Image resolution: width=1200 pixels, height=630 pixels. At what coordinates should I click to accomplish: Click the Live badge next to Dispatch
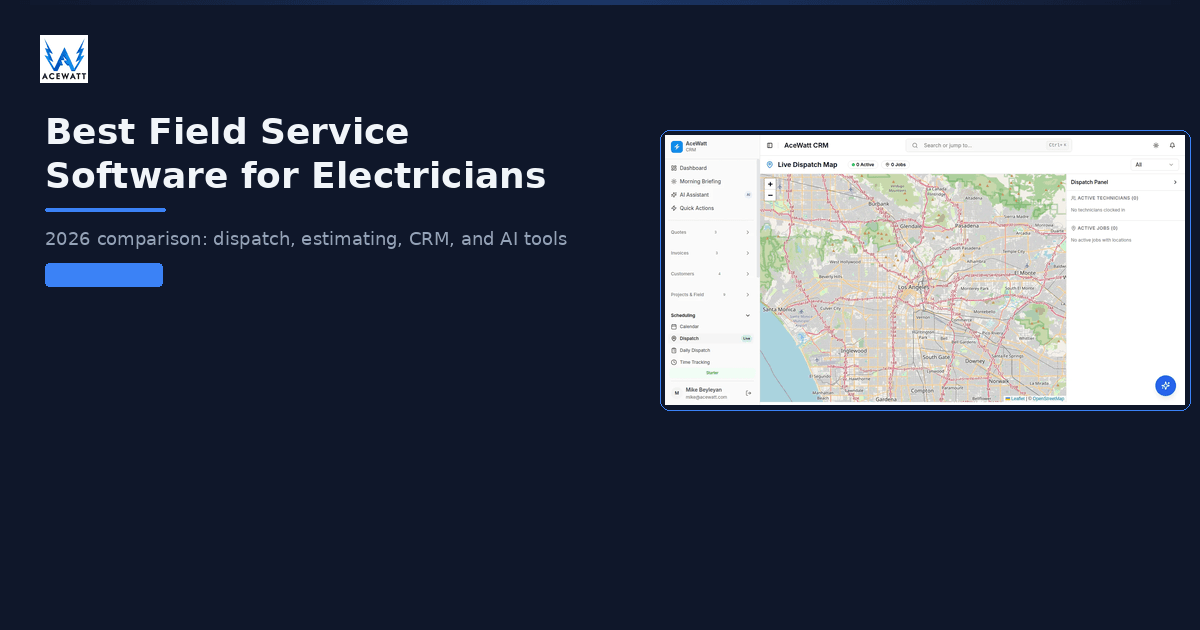[746, 338]
